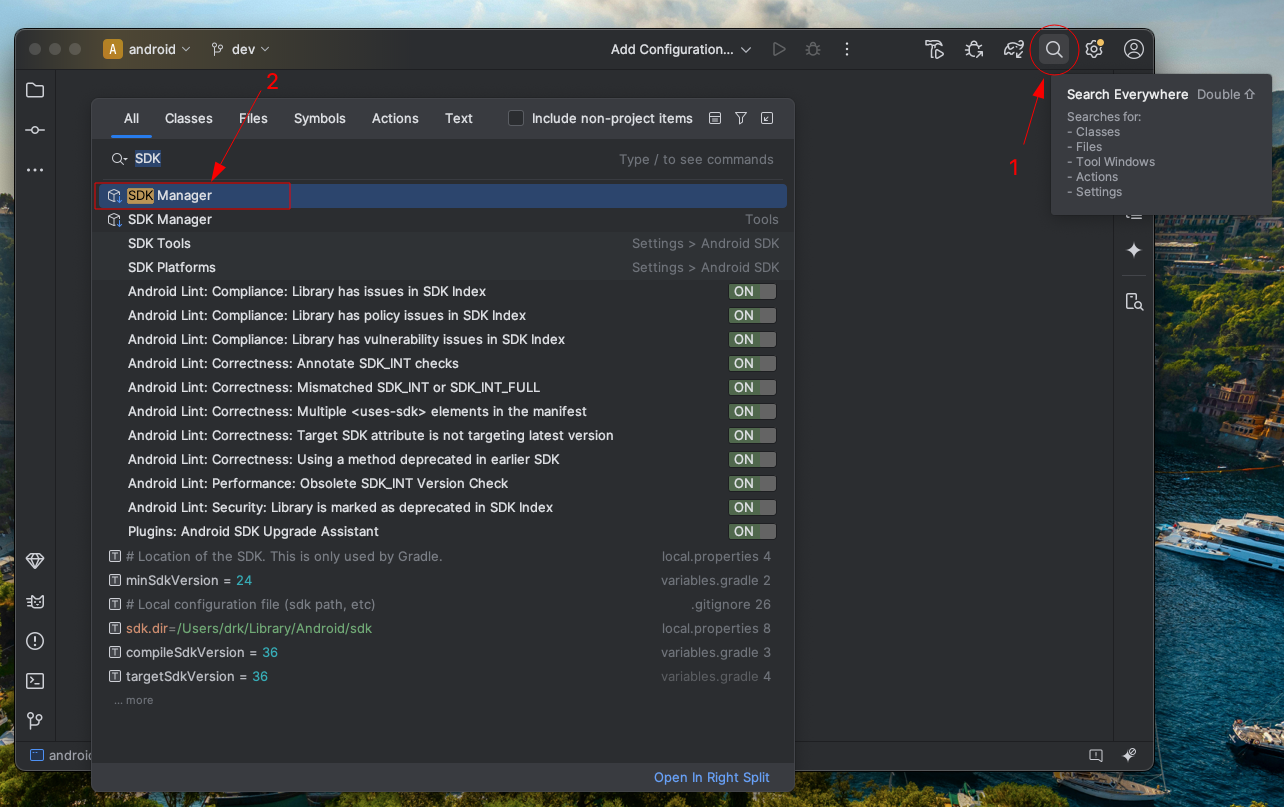Switch to the Actions tab
Screen dimensions: 1284x807
pyautogui.click(x=394, y=117)
